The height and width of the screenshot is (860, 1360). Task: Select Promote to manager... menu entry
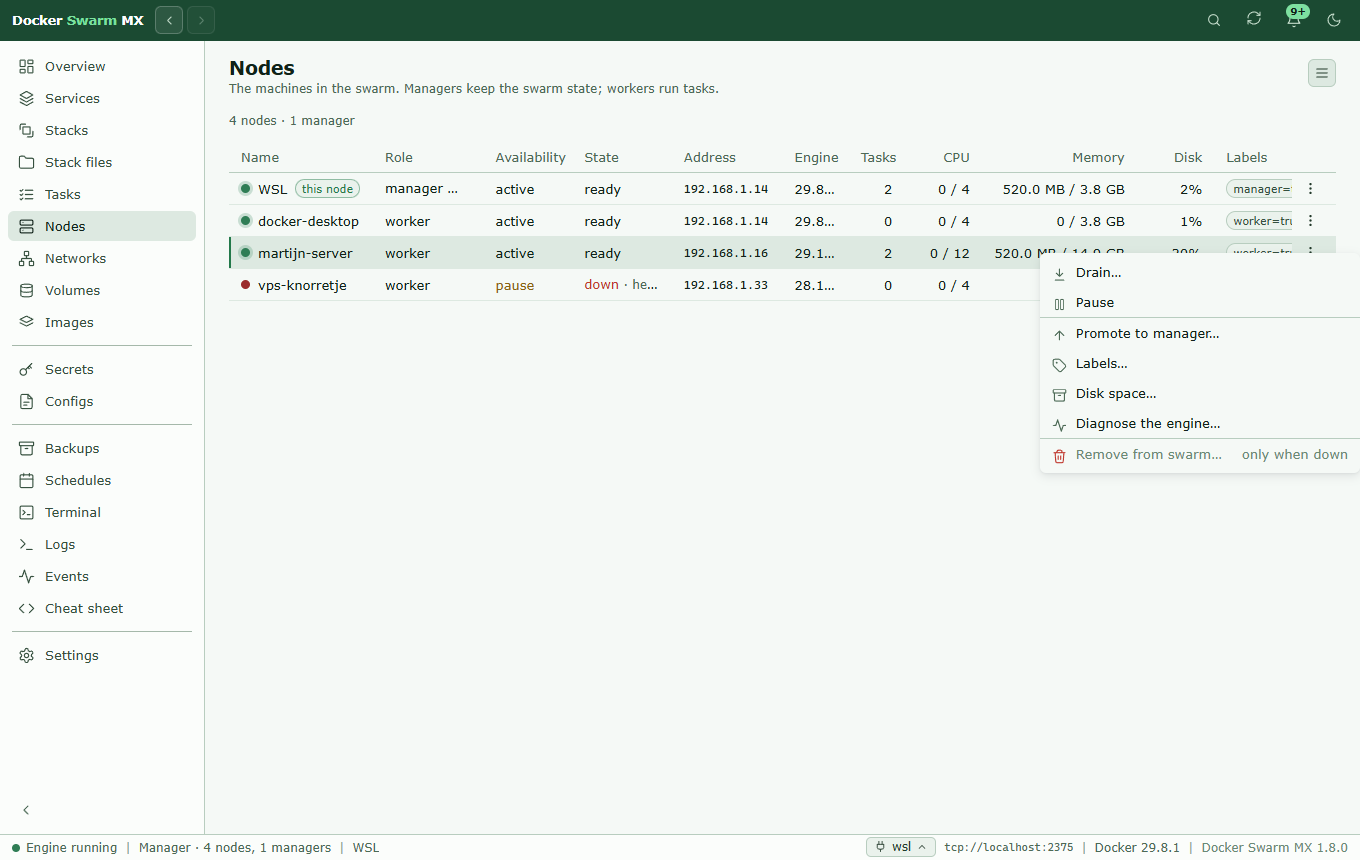[x=1200, y=334]
